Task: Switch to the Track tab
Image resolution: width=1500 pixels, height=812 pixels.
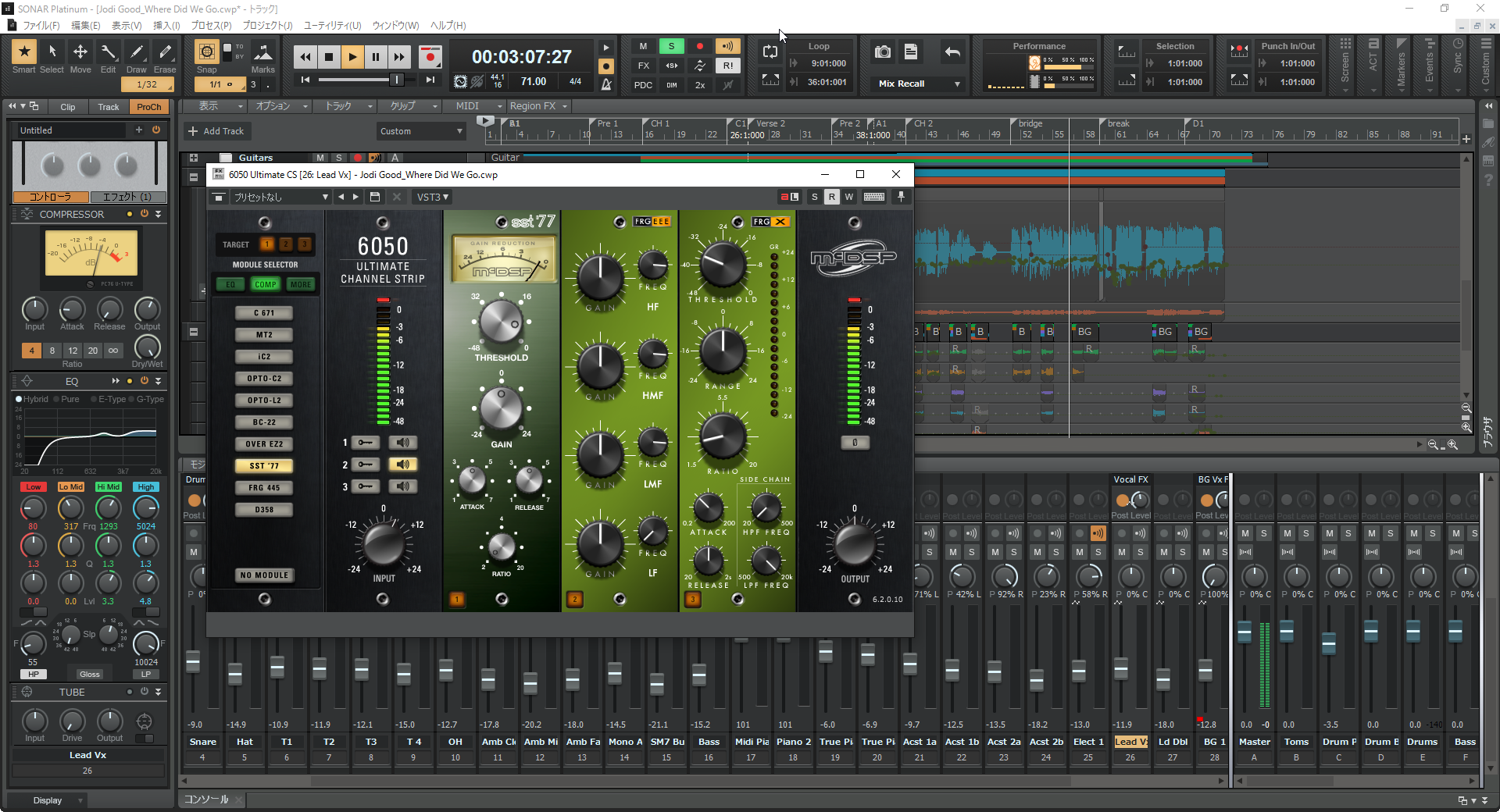Action: [109, 107]
